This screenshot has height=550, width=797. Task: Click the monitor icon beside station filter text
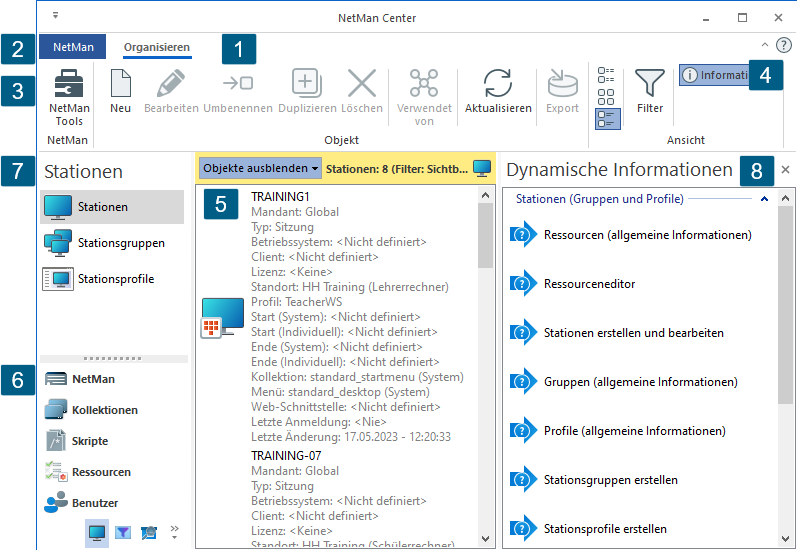coord(482,168)
